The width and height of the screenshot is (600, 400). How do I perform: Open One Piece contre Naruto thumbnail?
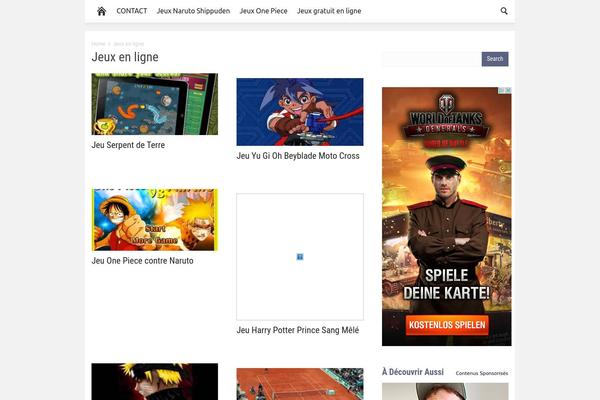pos(155,220)
